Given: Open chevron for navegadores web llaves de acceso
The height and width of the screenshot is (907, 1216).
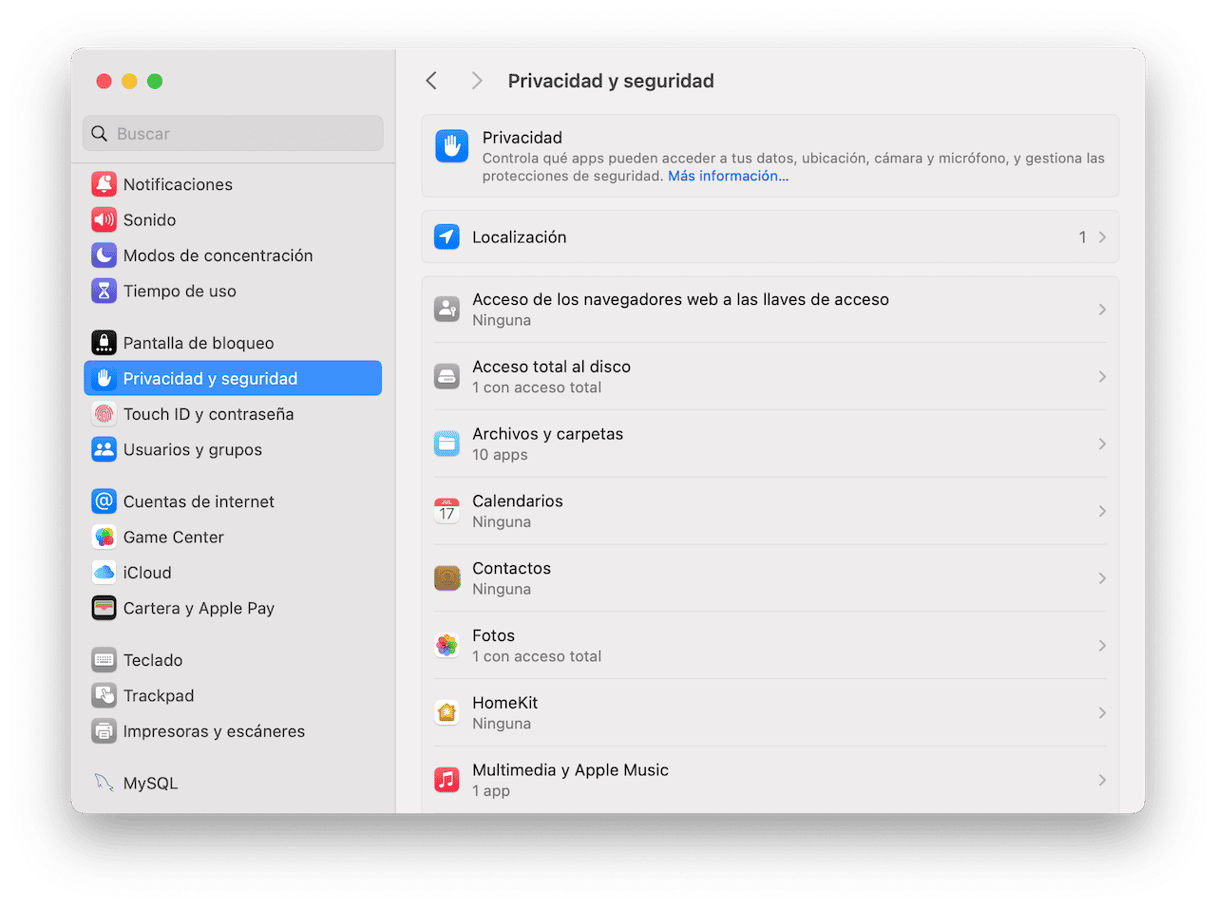Looking at the screenshot, I should pyautogui.click(x=1102, y=309).
